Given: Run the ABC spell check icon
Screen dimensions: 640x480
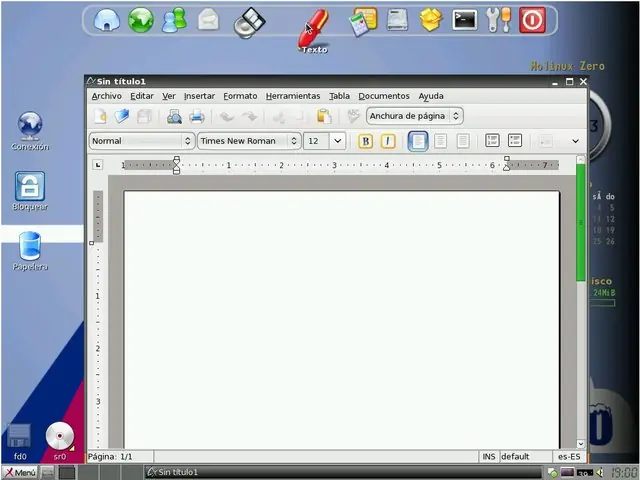Looking at the screenshot, I should (353, 116).
